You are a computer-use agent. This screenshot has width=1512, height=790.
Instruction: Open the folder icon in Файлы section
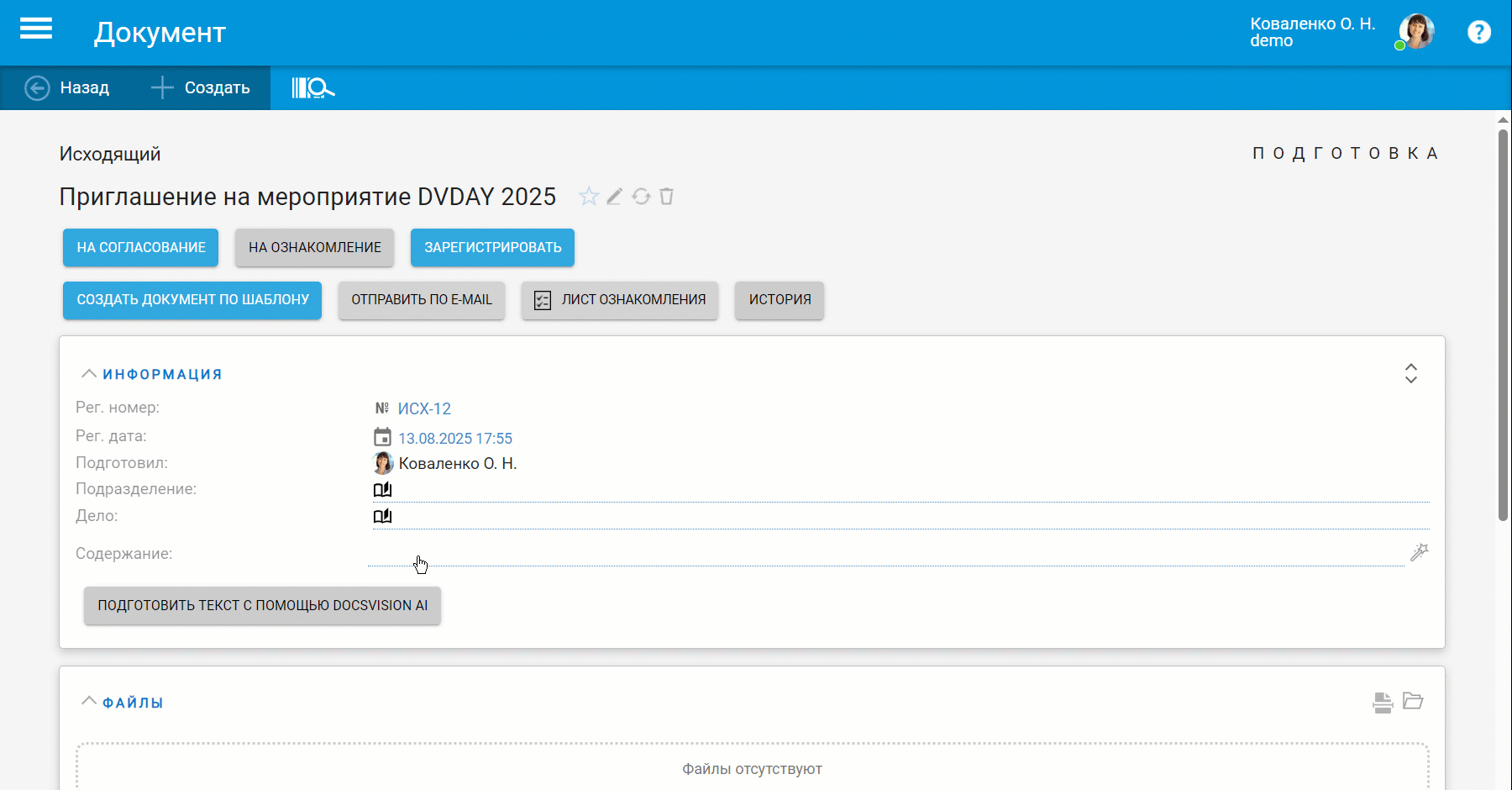(x=1413, y=701)
